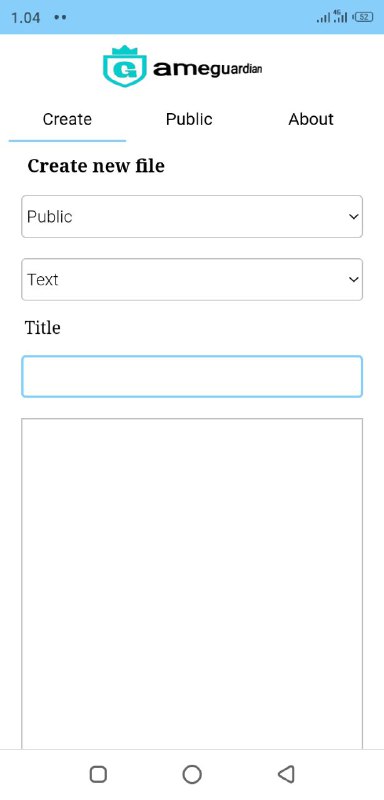Tap the ameguardian logo text
Screen dimensions: 384x800
pyautogui.click(x=208, y=69)
